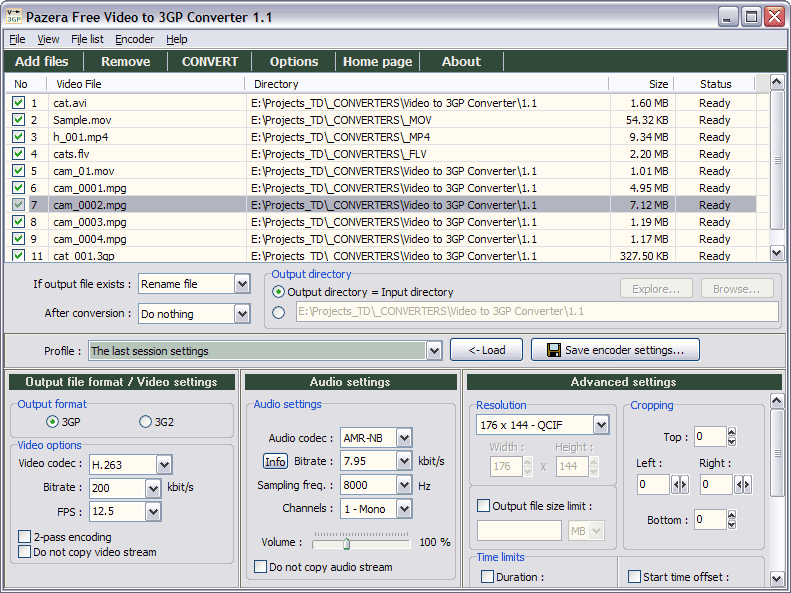Decrease the cropping Bottom value with the down arrow
Viewport: 791px width, 593px height.
[x=732, y=524]
